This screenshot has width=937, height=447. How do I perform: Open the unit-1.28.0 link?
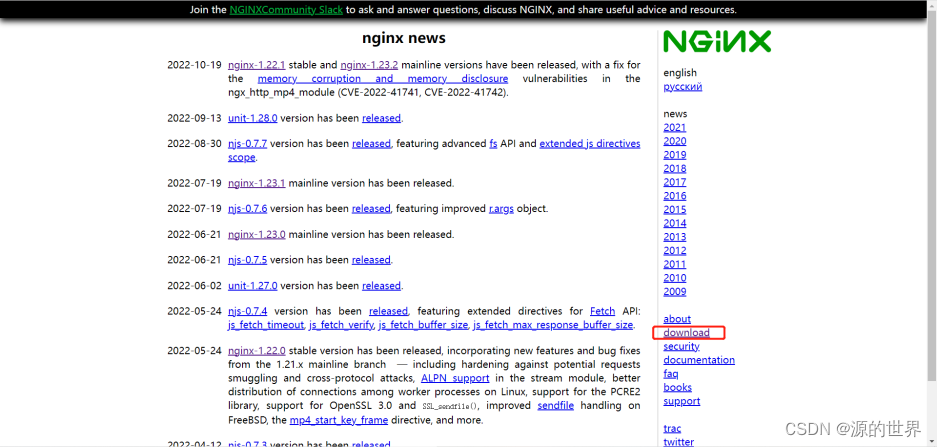pos(252,118)
